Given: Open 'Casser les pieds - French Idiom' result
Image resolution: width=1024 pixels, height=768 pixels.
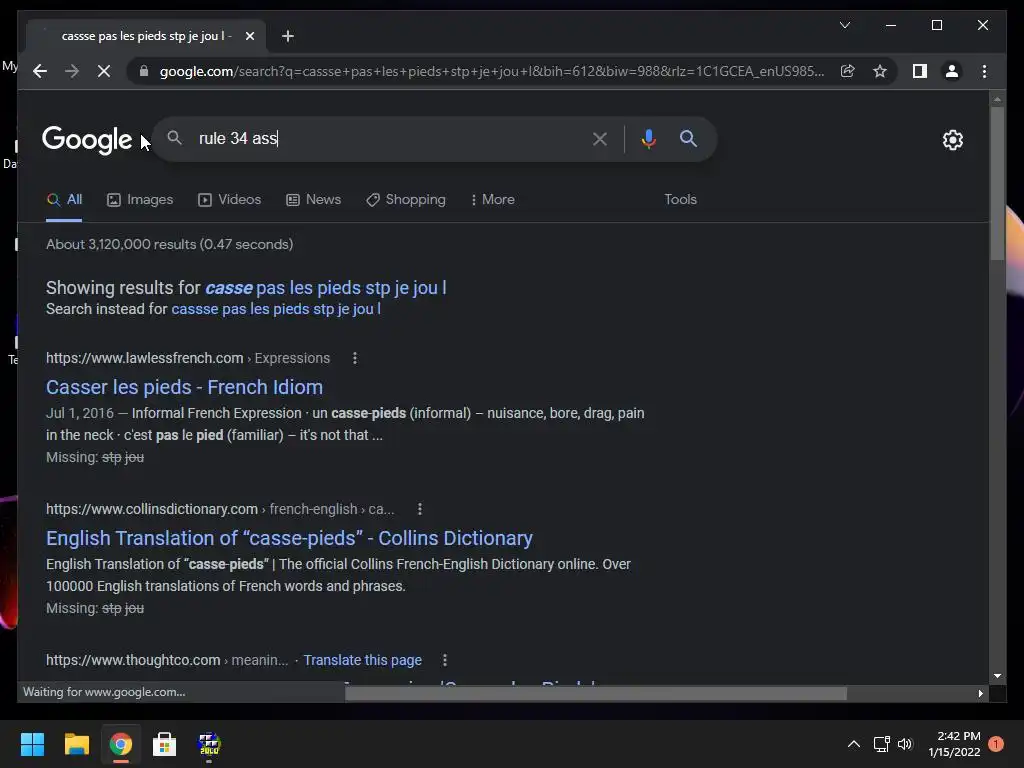Looking at the screenshot, I should (x=184, y=387).
